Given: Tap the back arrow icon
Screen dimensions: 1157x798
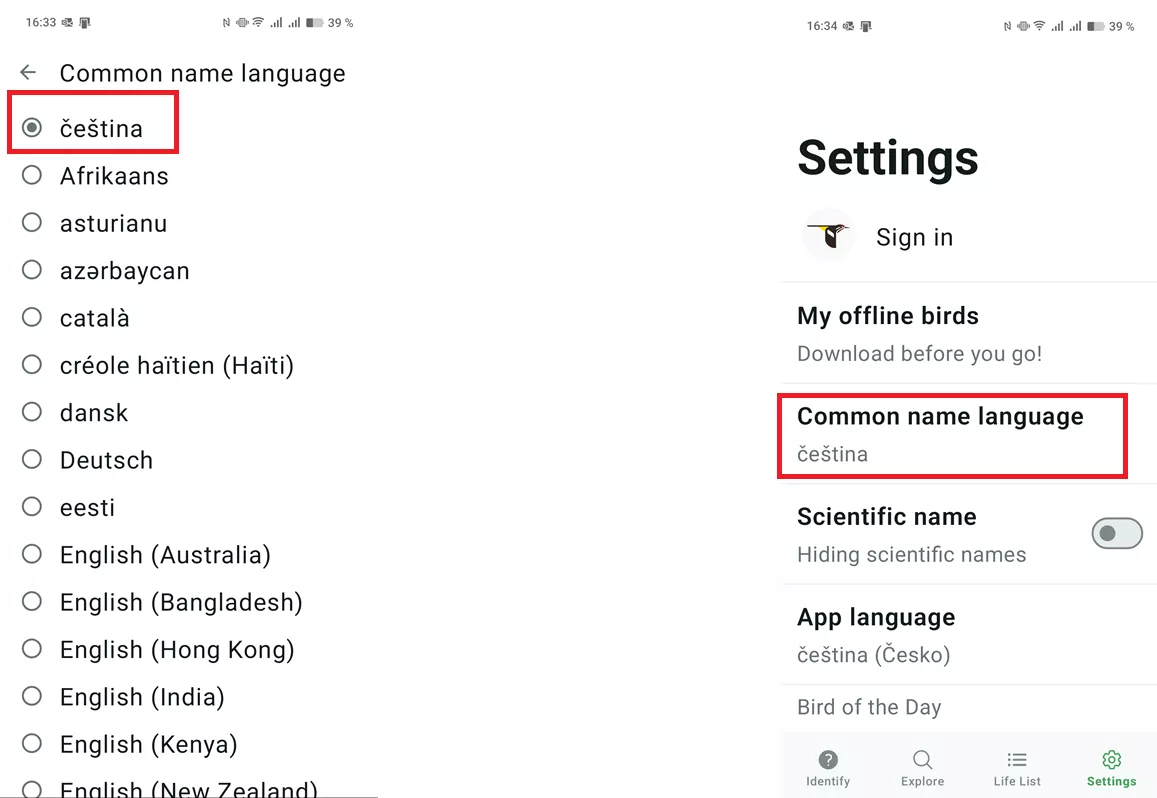Looking at the screenshot, I should [x=28, y=73].
